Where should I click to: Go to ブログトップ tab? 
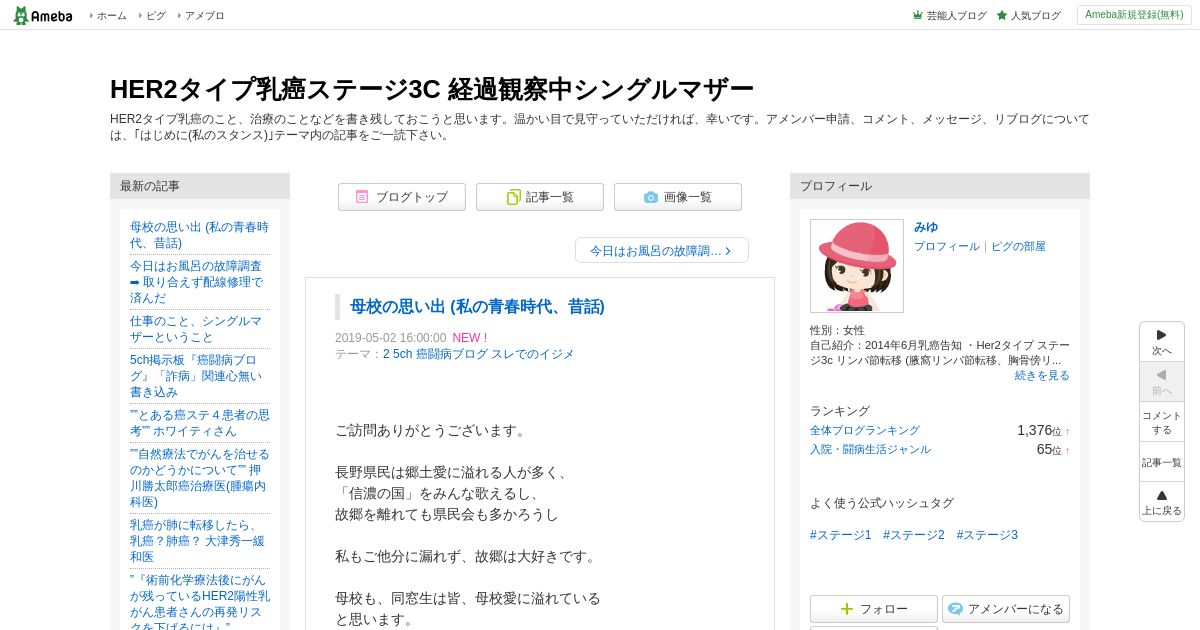click(x=402, y=197)
